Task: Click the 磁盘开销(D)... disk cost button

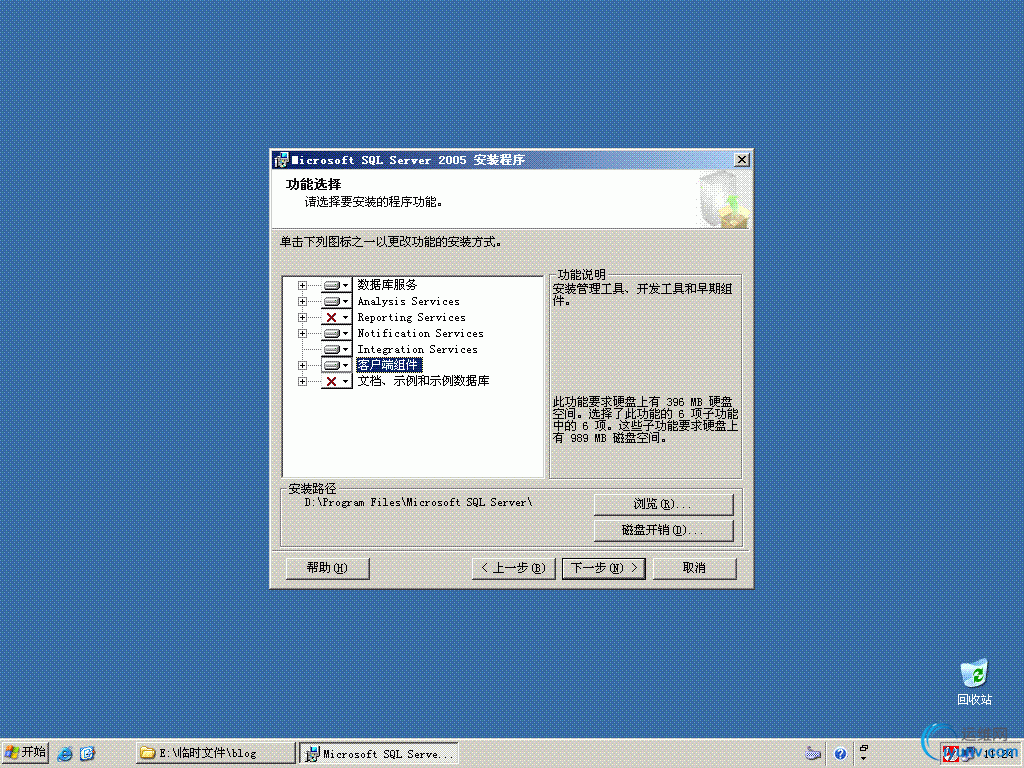Action: [664, 530]
